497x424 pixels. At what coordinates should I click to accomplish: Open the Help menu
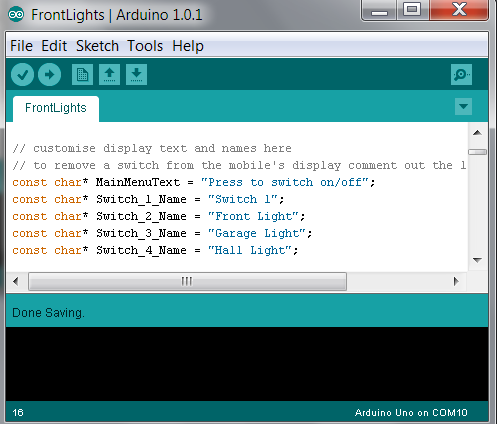click(188, 46)
